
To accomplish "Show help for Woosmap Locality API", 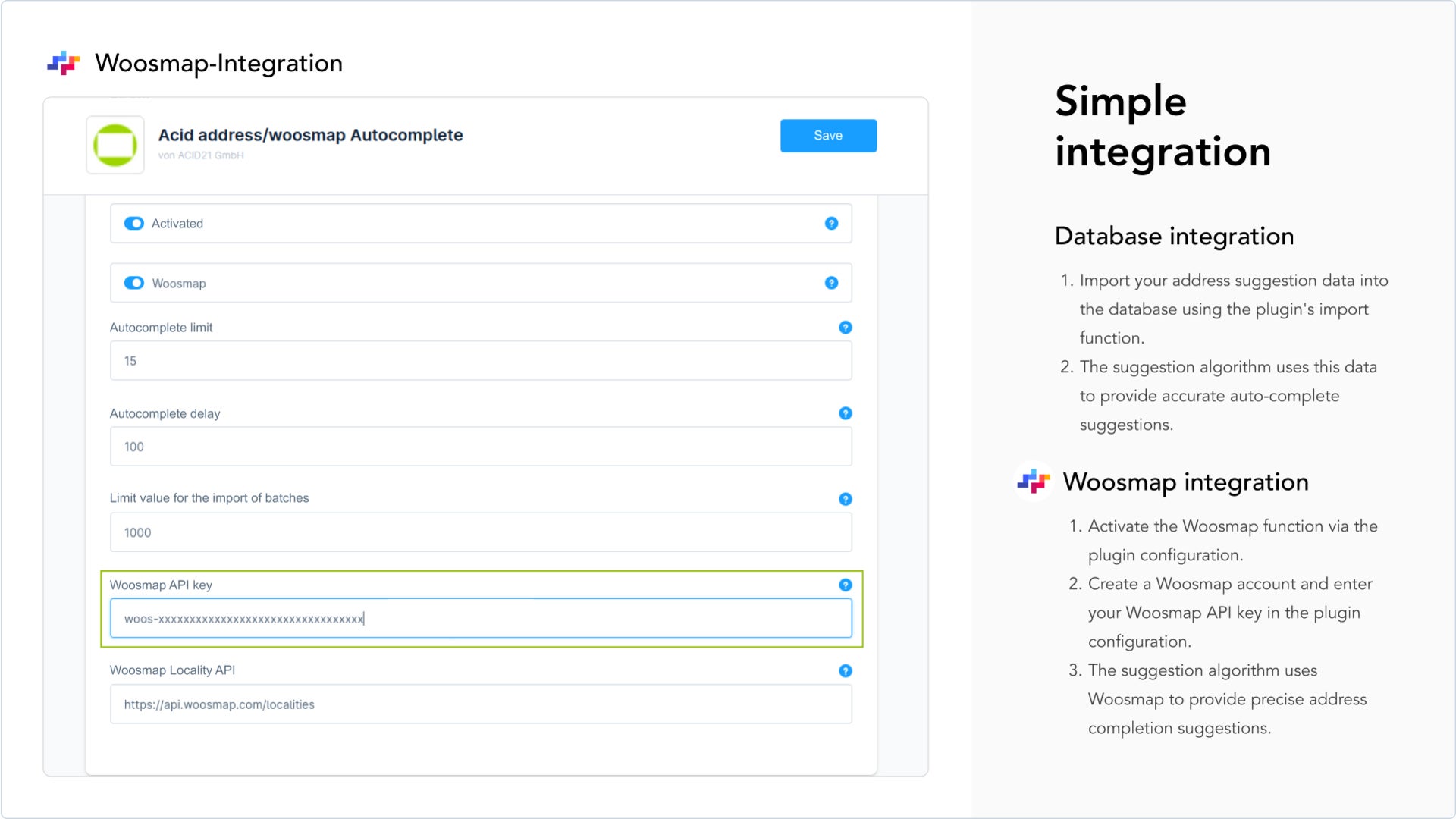I will pos(846,671).
